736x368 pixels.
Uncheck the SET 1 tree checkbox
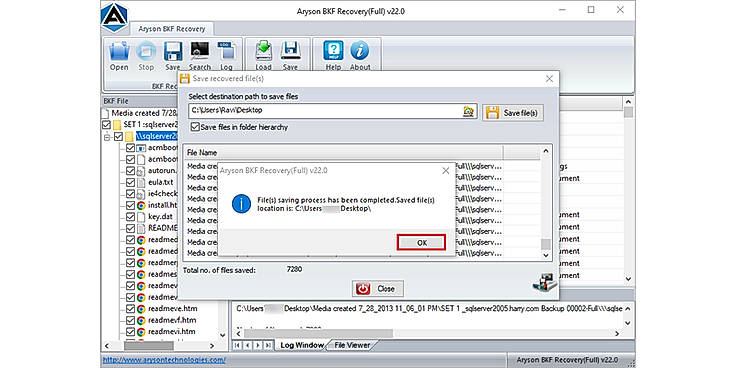[x=107, y=125]
